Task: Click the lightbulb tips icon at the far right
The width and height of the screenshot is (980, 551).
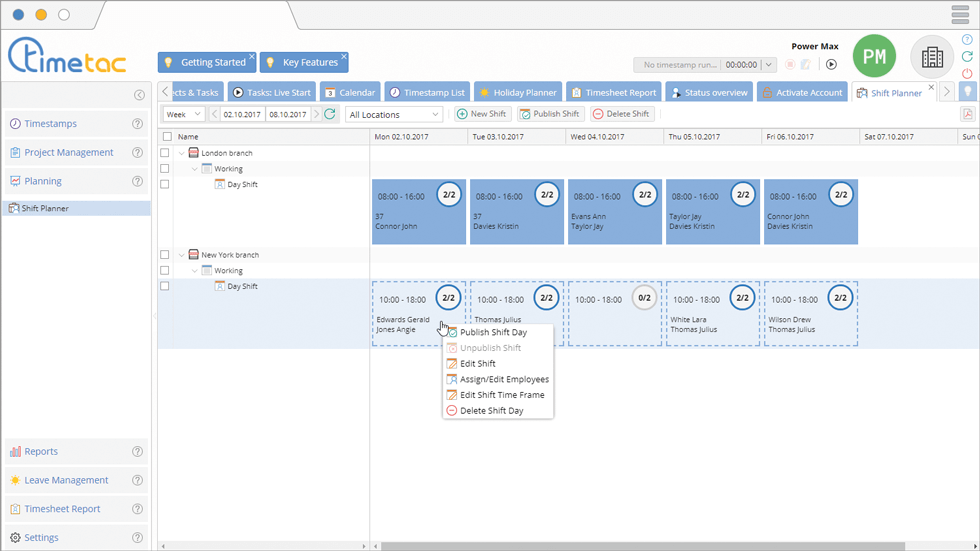Action: [x=968, y=92]
